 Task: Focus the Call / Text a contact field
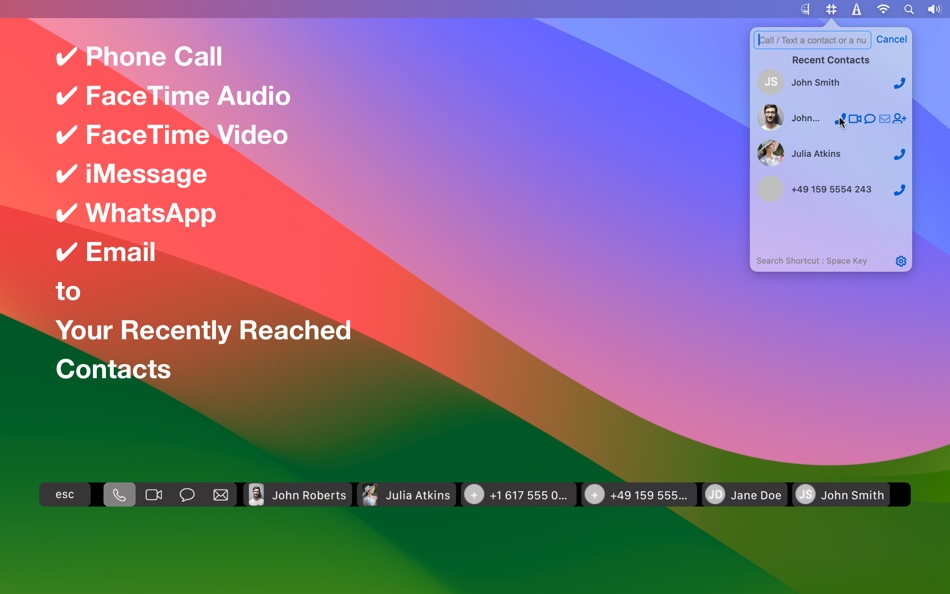(x=812, y=40)
